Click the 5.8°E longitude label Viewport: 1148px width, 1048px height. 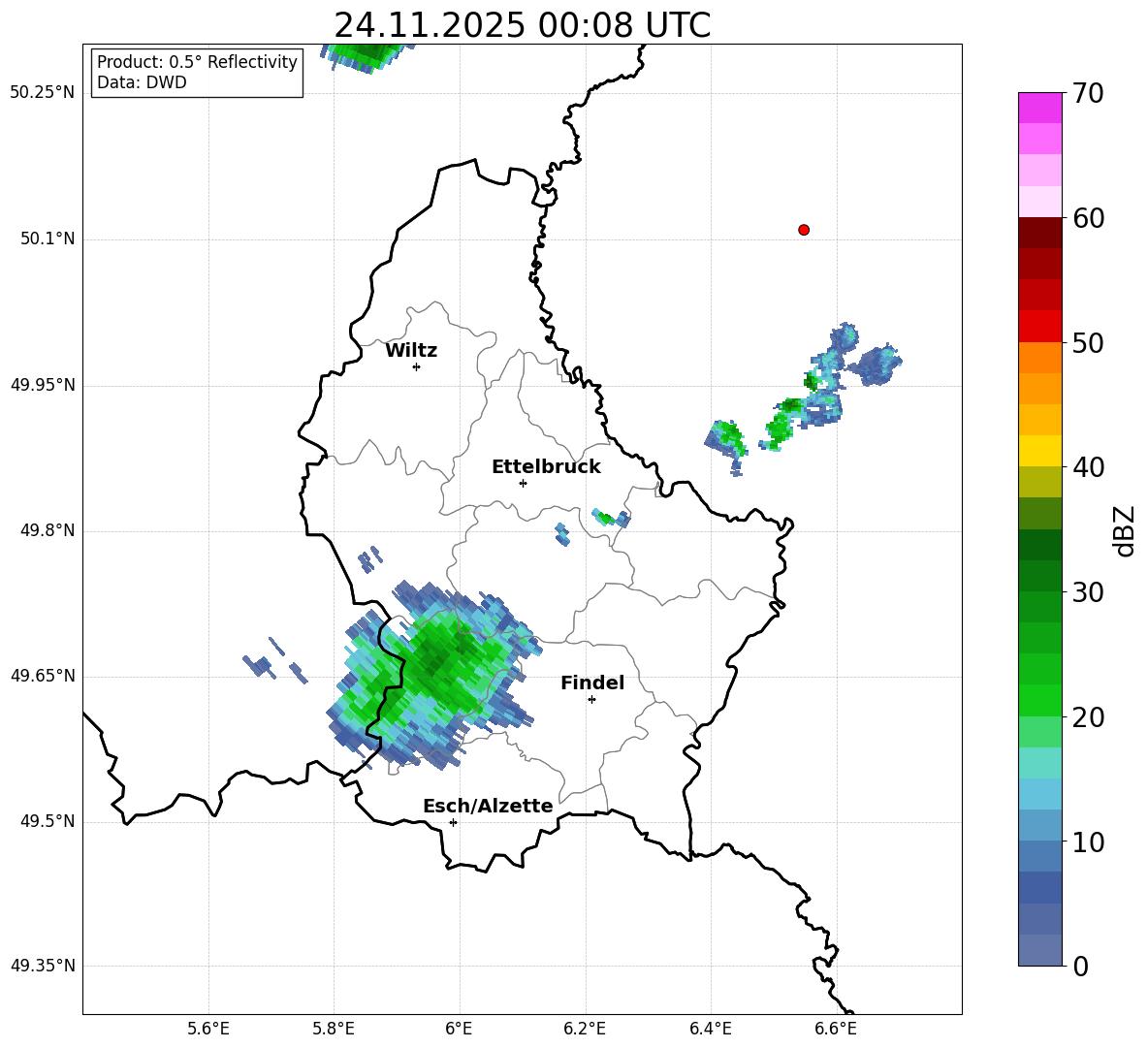(x=334, y=1029)
